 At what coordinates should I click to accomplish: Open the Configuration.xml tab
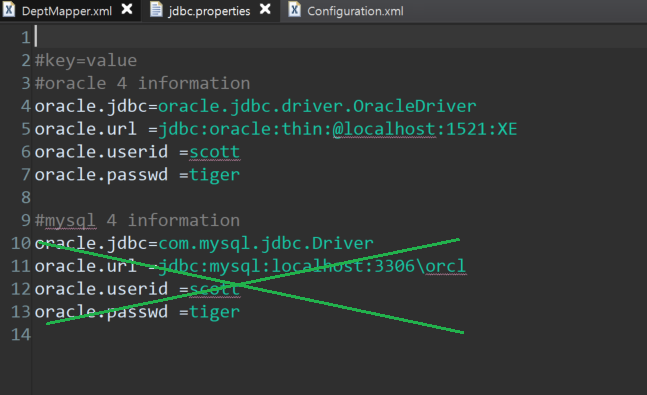point(355,11)
